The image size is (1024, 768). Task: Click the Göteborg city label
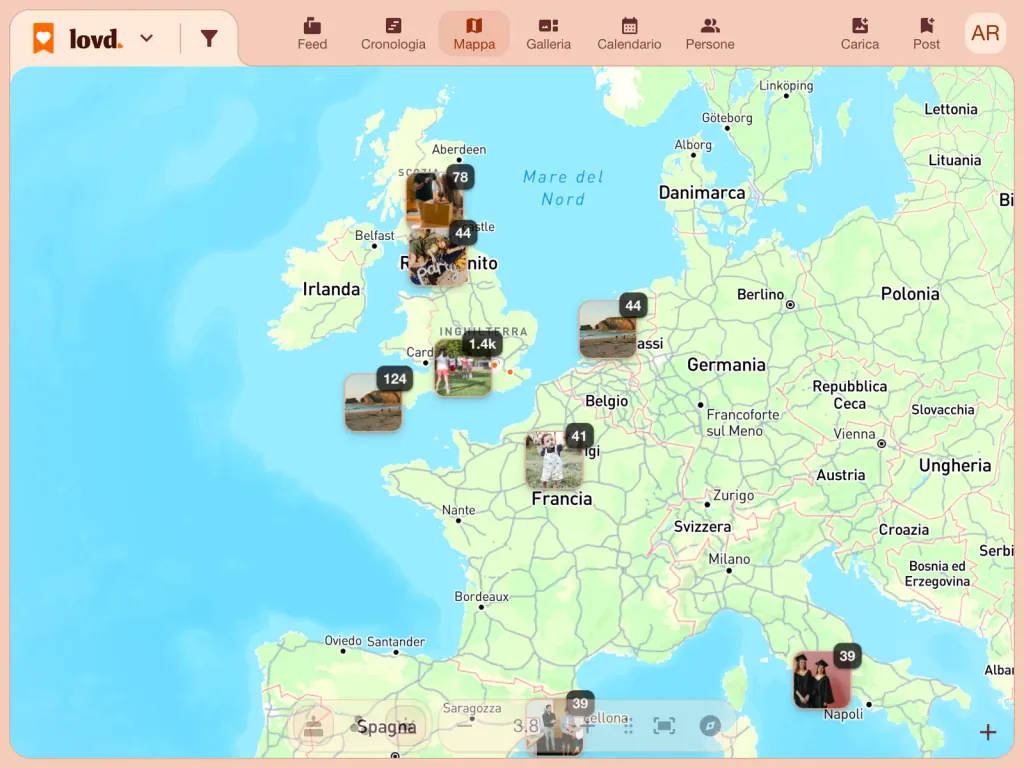[x=727, y=118]
